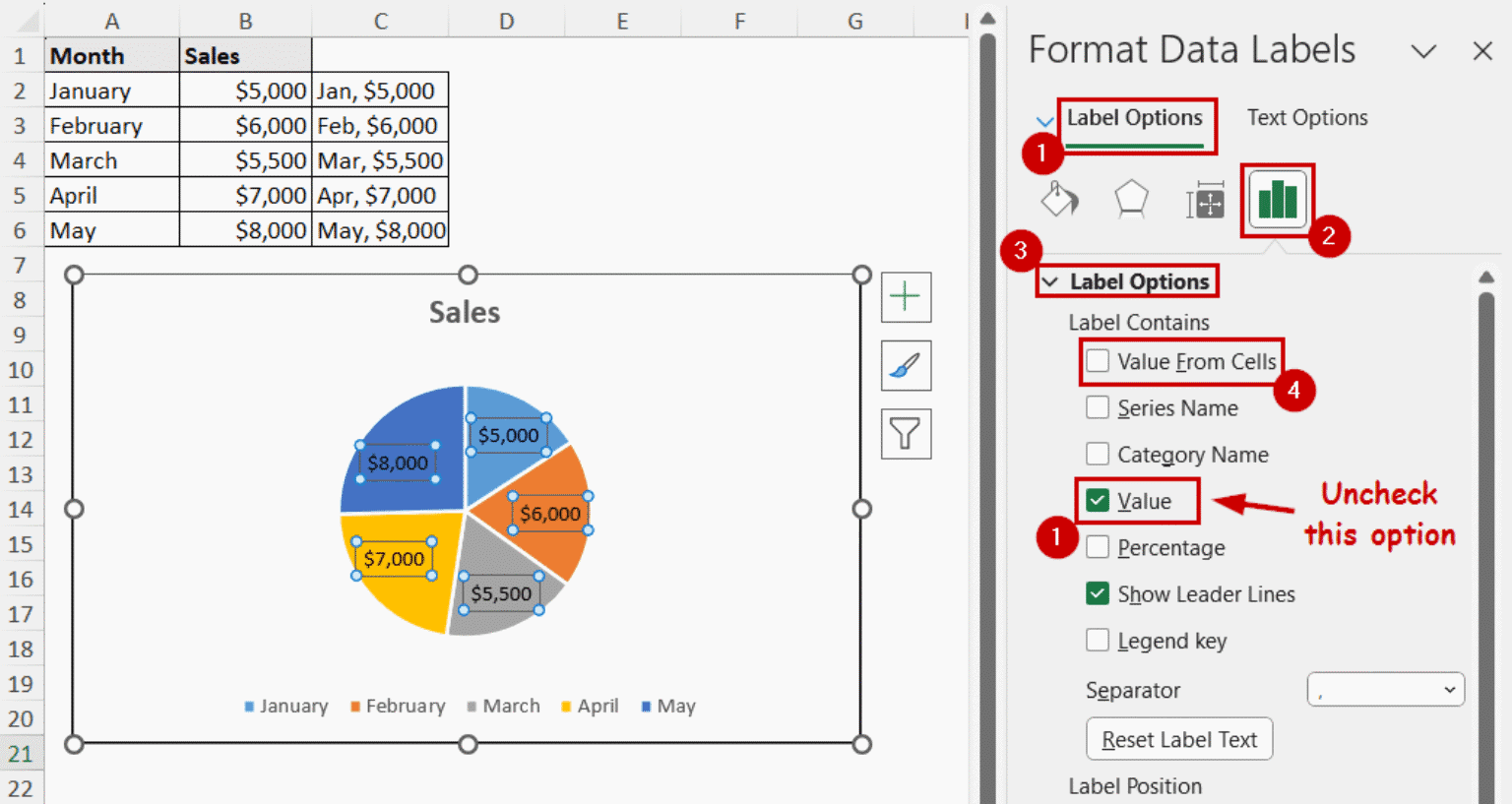Uncheck the Value checkbox
The height and width of the screenshot is (804, 1512).
1098,501
